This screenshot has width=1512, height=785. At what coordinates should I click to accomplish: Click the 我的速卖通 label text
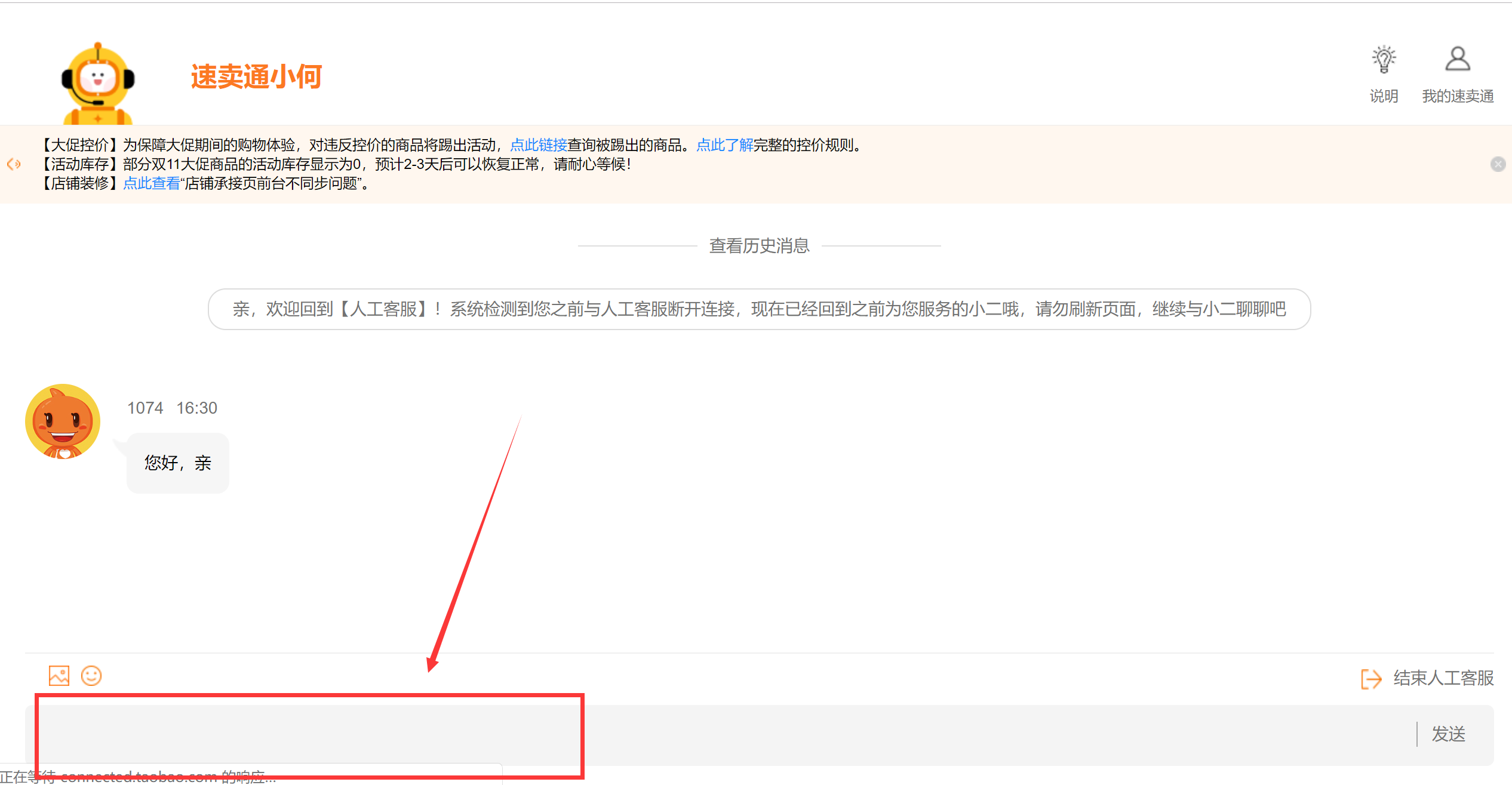pos(1458,96)
